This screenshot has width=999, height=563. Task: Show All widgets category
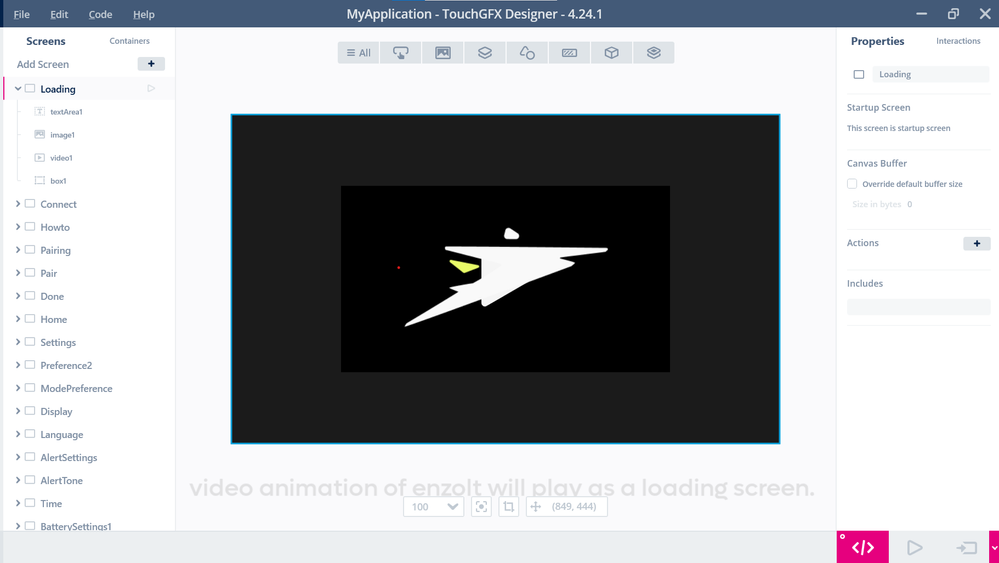pos(358,53)
